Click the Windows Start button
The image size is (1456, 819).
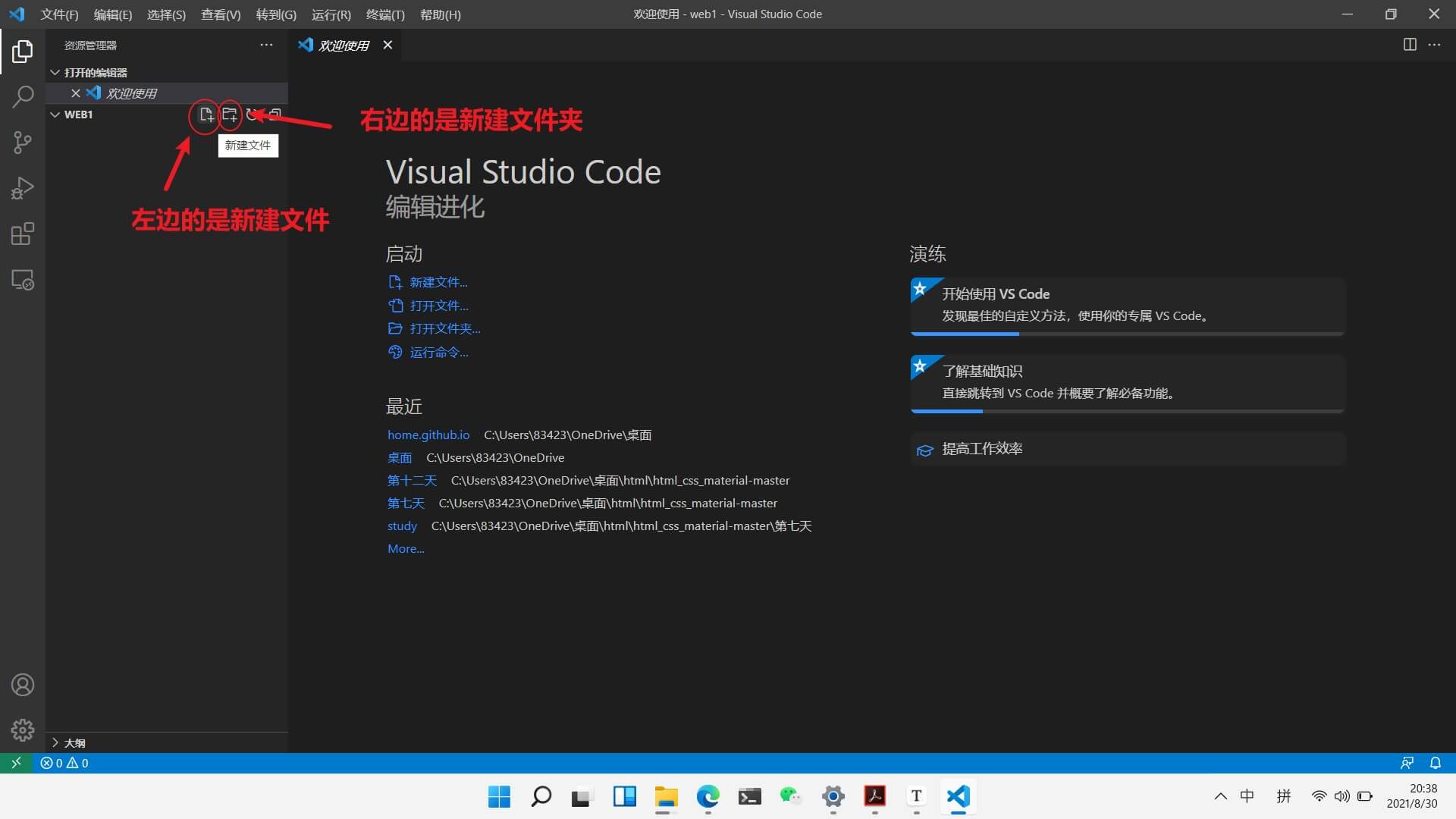[x=499, y=796]
